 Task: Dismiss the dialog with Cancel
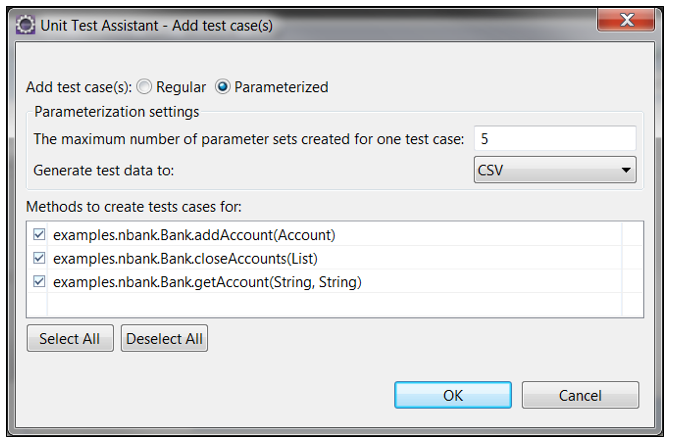(x=580, y=395)
